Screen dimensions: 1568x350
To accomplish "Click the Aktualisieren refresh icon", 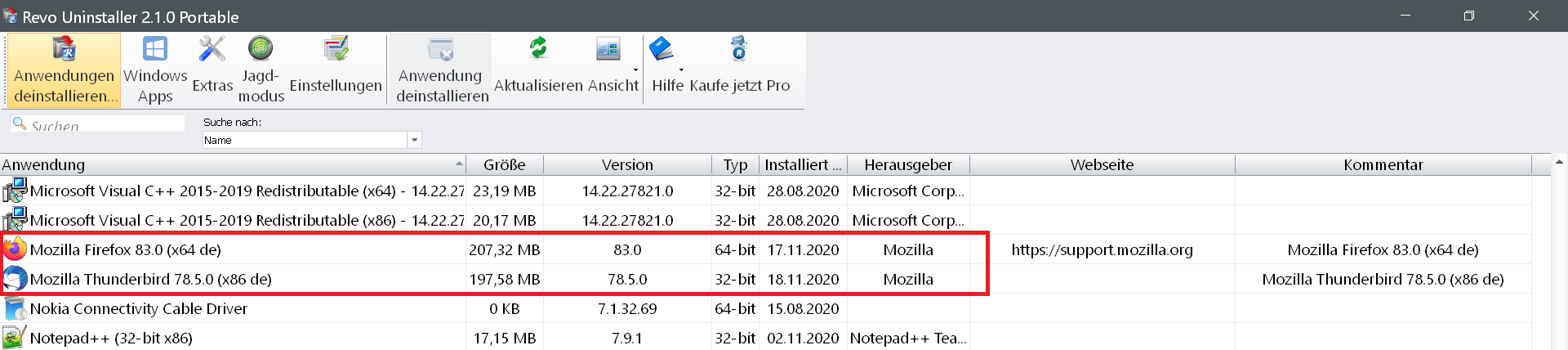I will click(538, 49).
